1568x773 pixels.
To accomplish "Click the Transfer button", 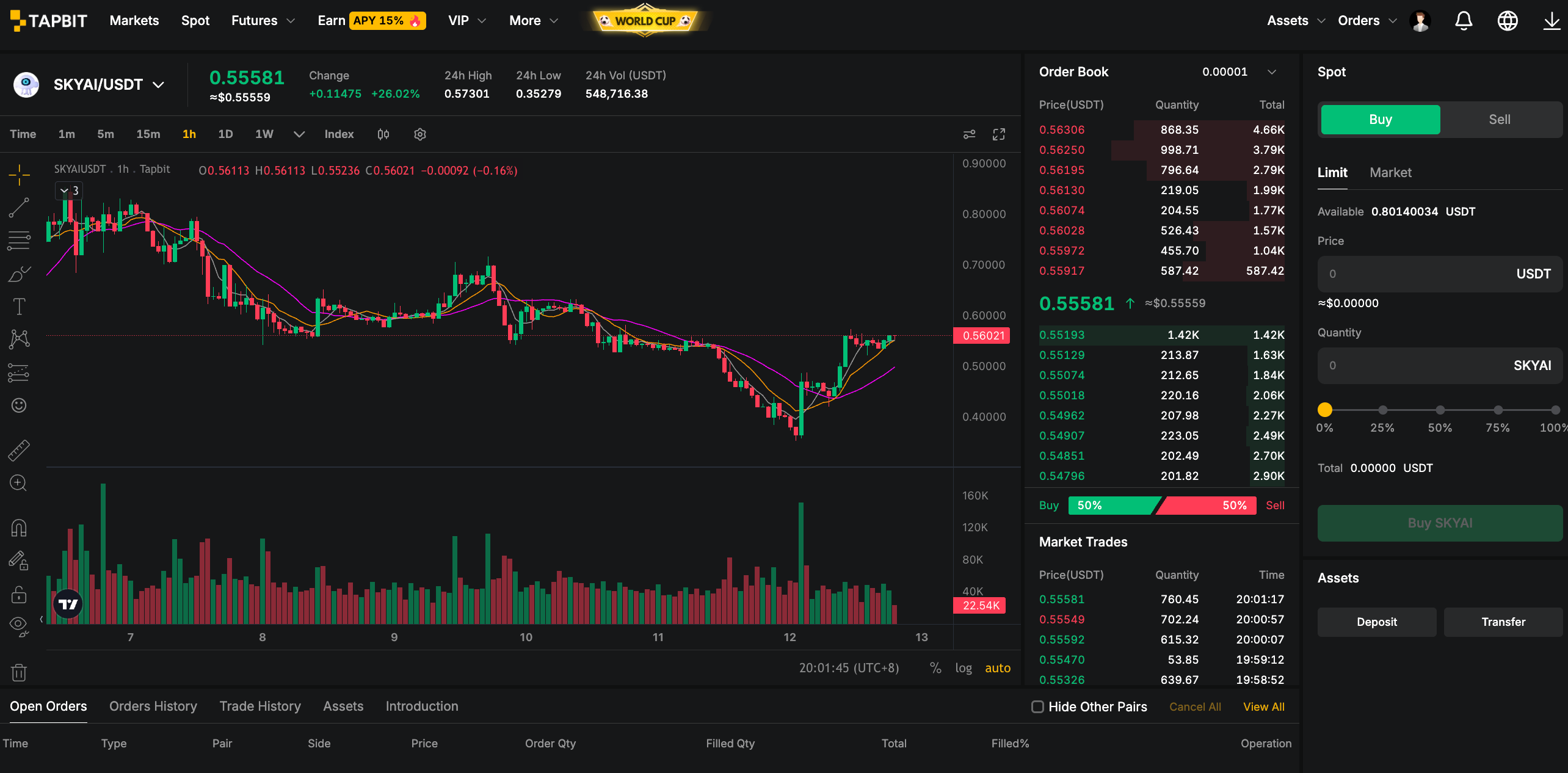I will (x=1503, y=622).
